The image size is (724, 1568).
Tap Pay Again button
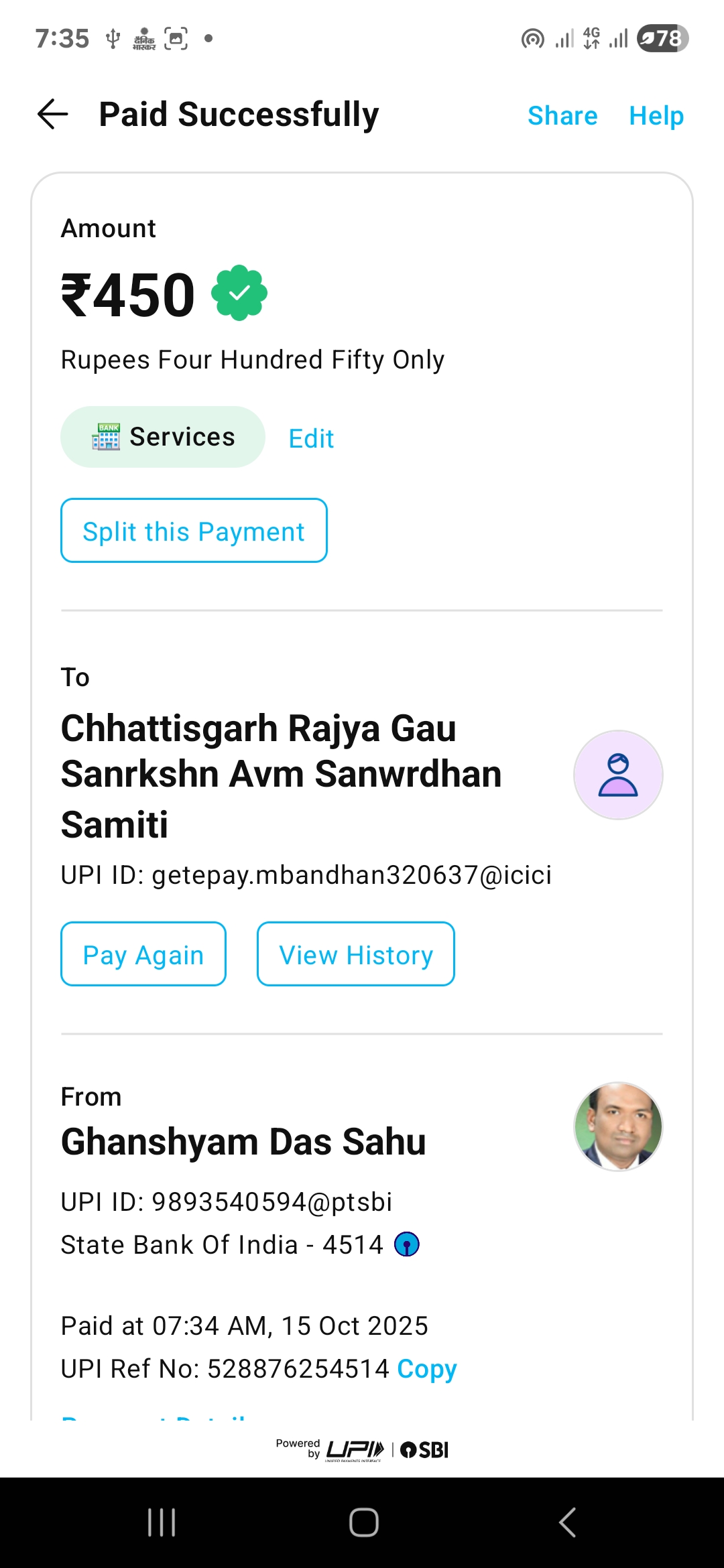143,954
